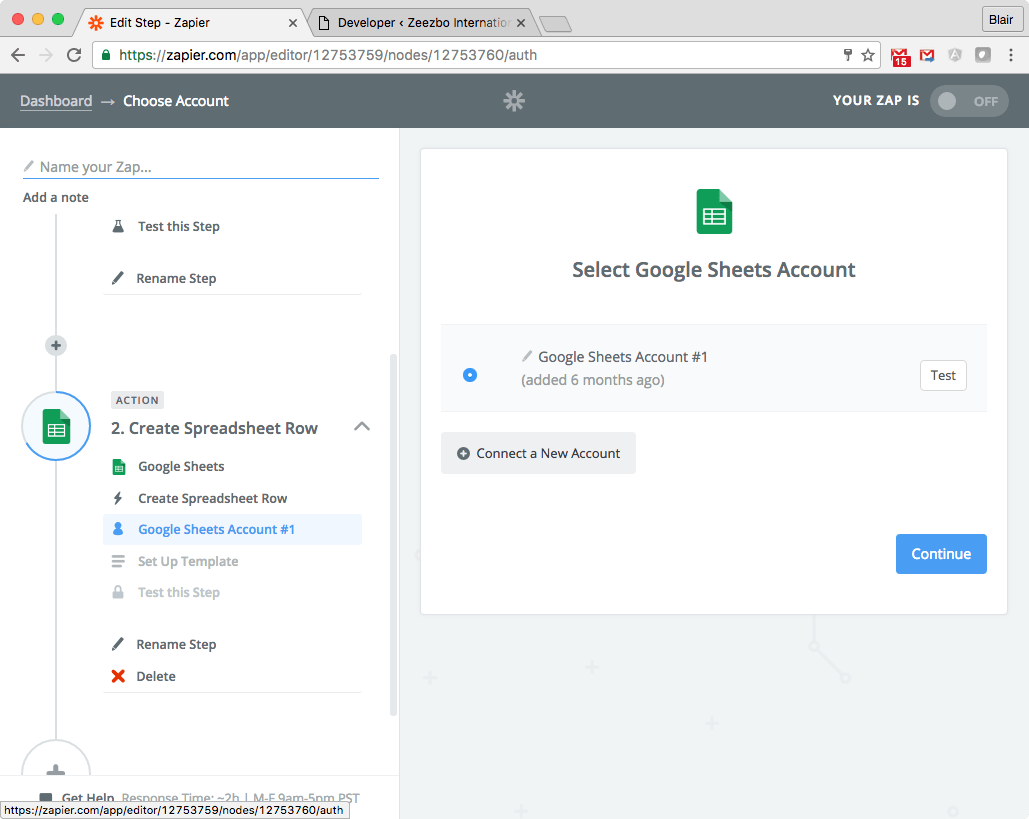Click upper Rename Step item
The width and height of the screenshot is (1029, 819).
176,278
